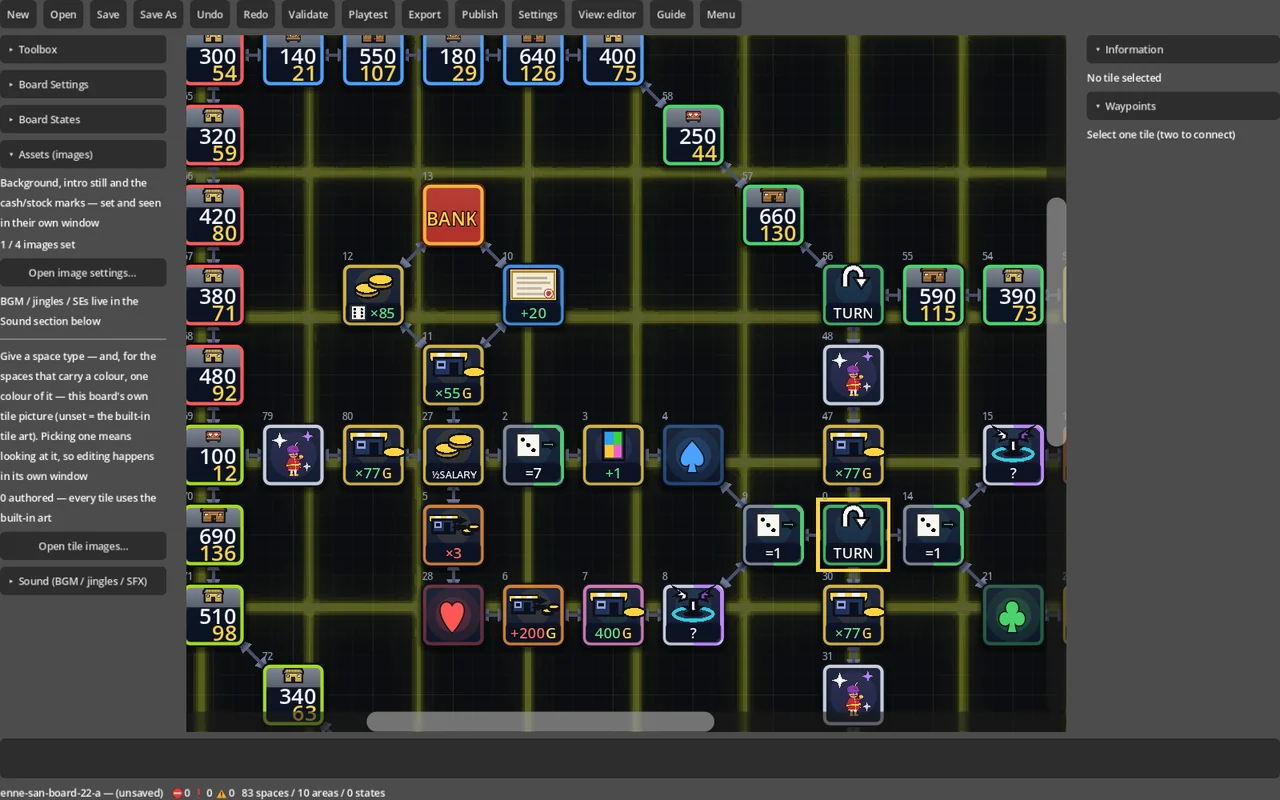
Task: Expand the Toolbox section
Action: [x=83, y=49]
